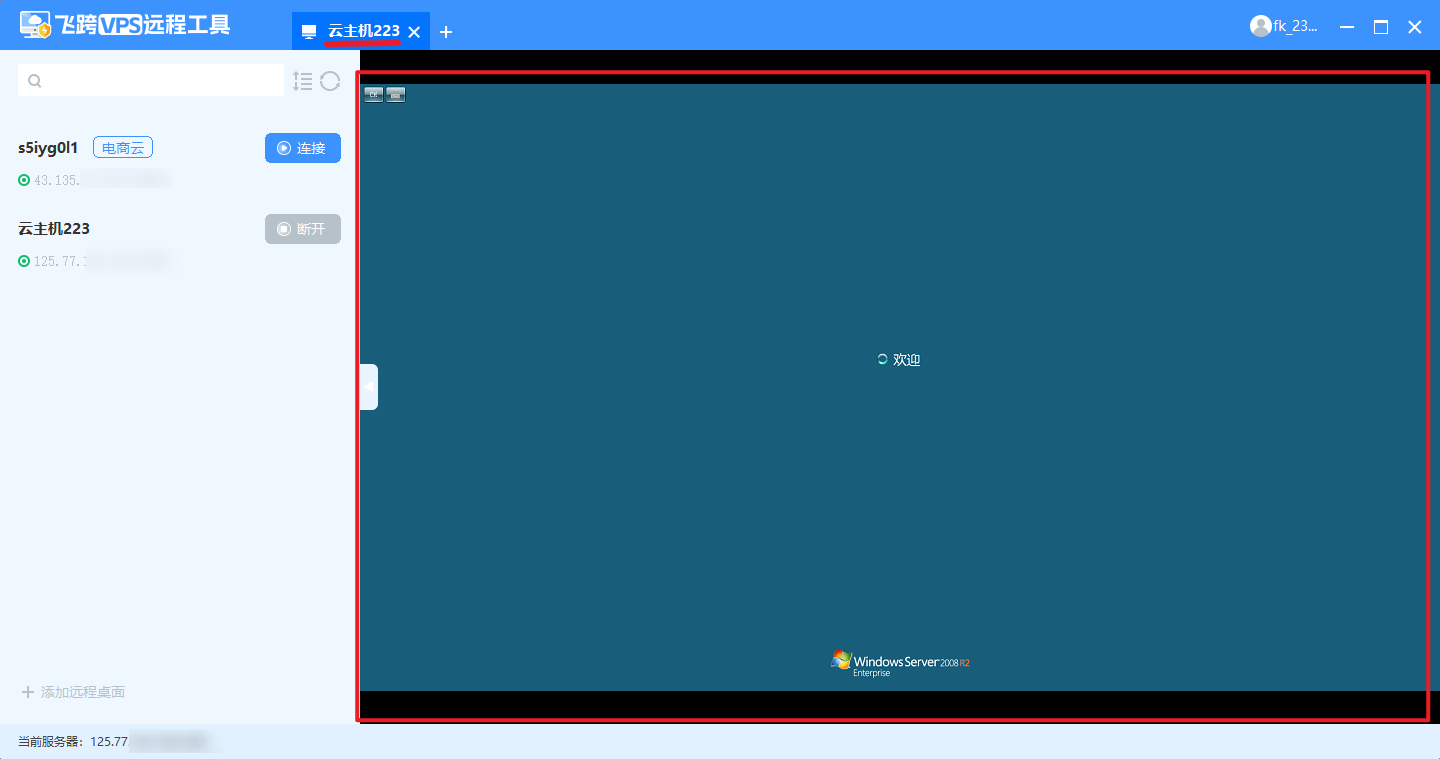Click the keyboard icon in remote desktop
Image resolution: width=1440 pixels, height=759 pixels.
396,95
